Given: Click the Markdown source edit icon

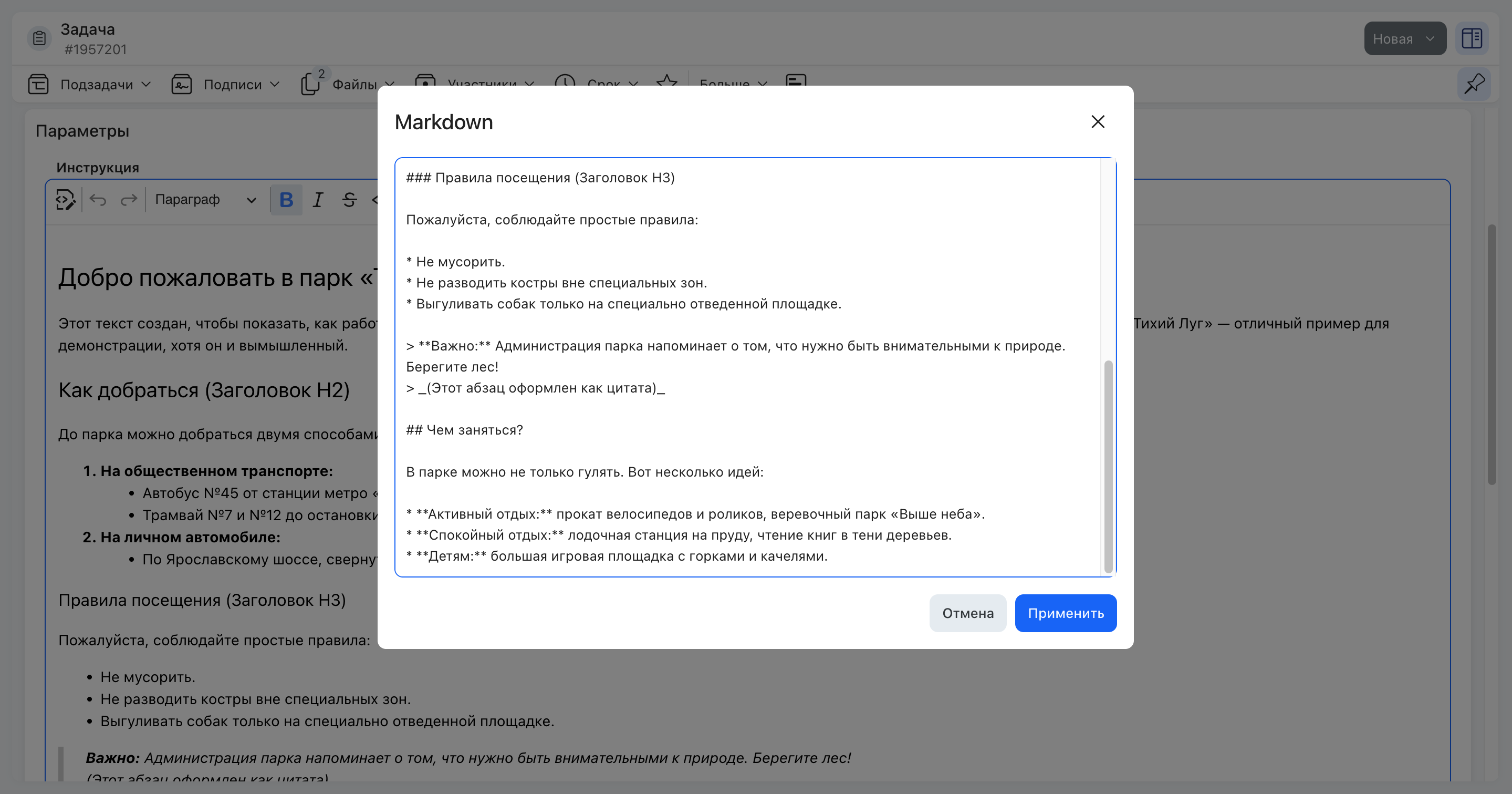Looking at the screenshot, I should point(65,200).
